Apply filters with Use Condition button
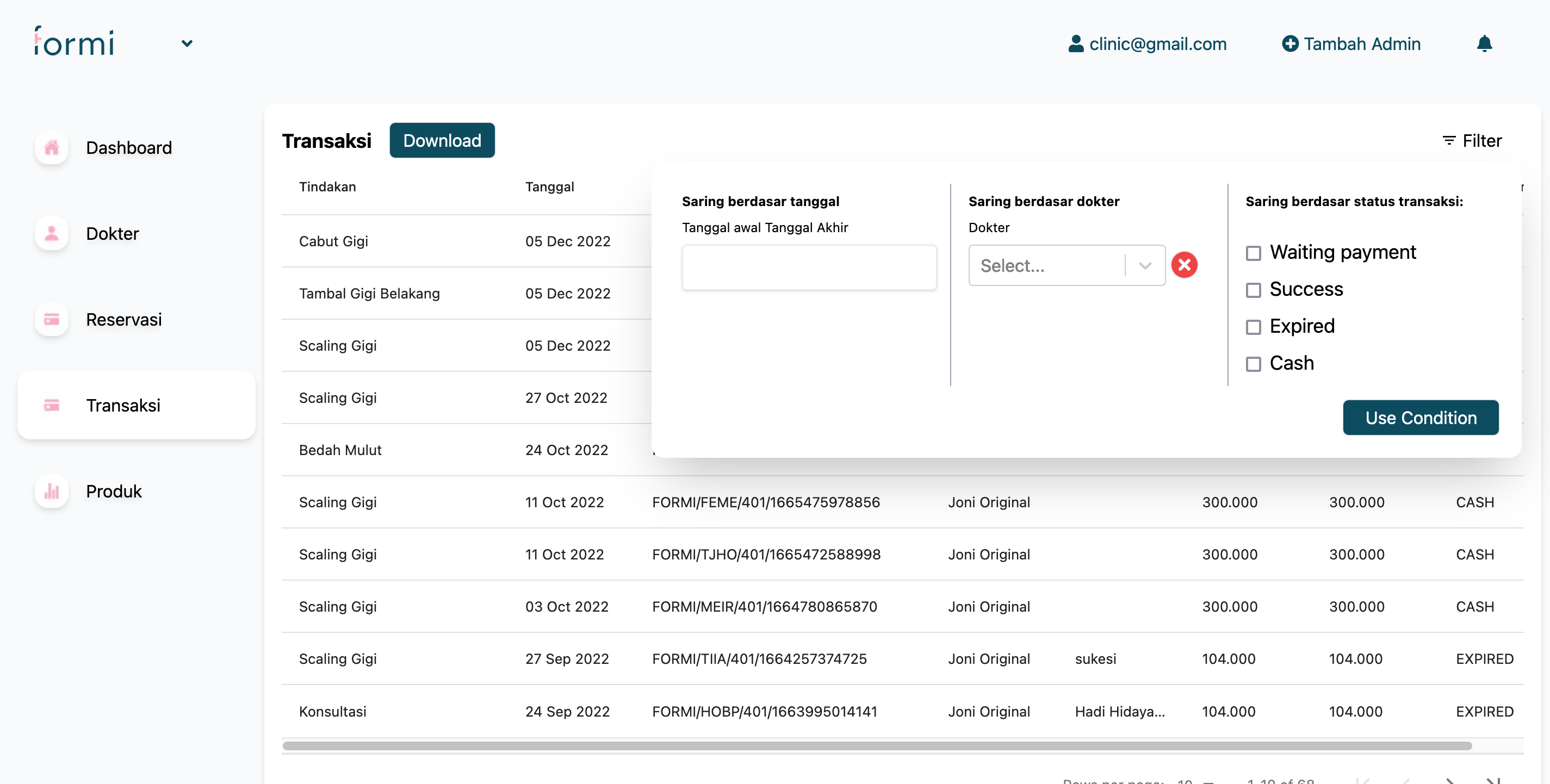Screen dimensions: 1550x784 click(x=1420, y=418)
